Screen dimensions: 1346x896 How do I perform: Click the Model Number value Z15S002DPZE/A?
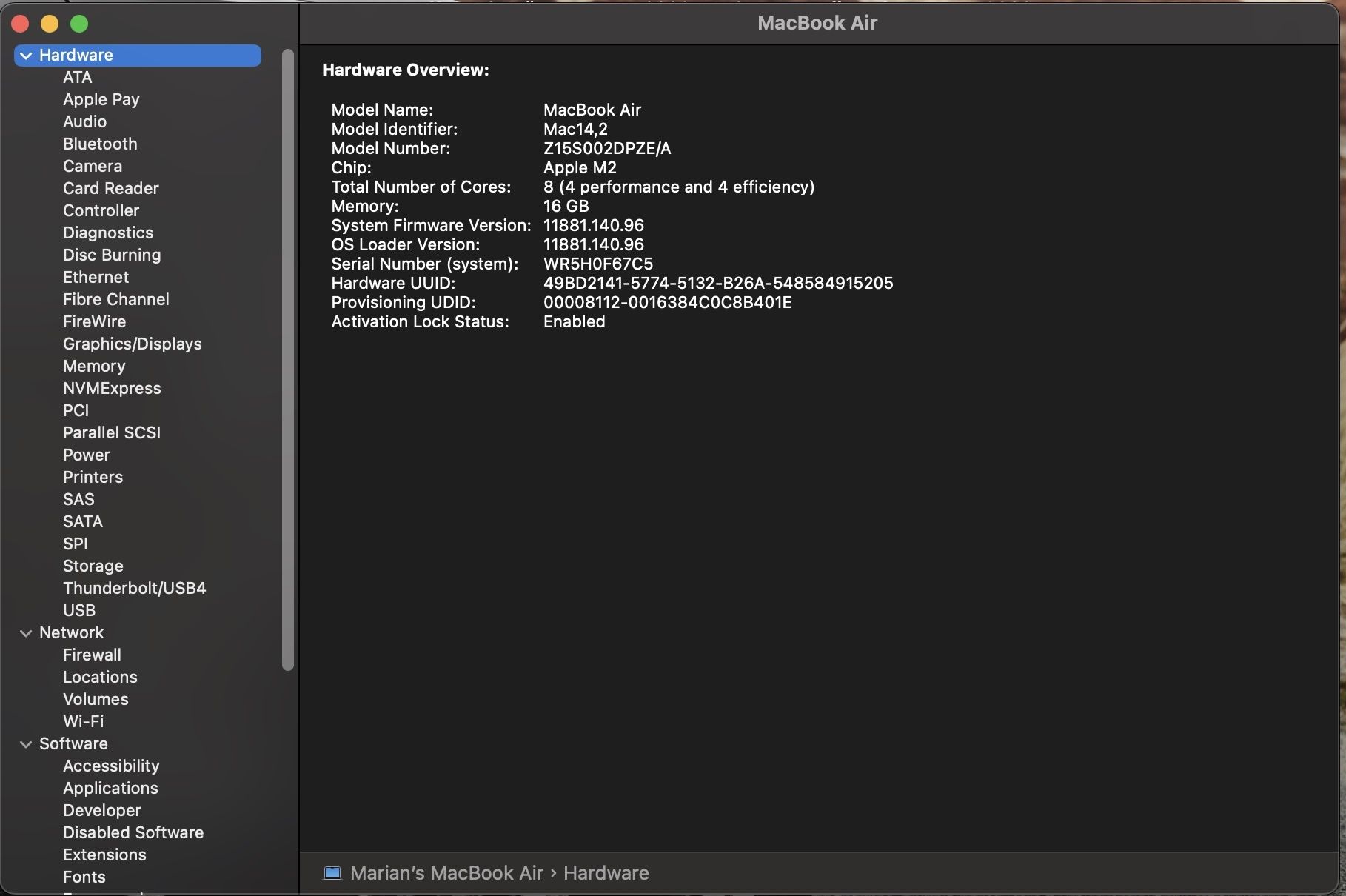point(607,148)
